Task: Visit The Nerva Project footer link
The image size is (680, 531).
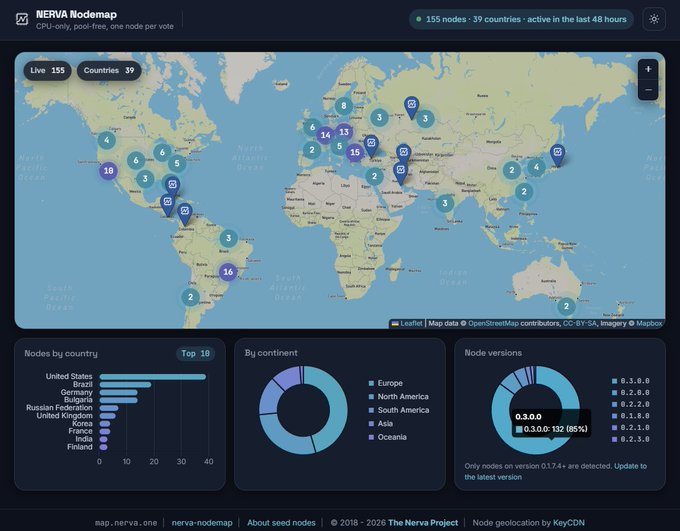Action: tap(423, 523)
